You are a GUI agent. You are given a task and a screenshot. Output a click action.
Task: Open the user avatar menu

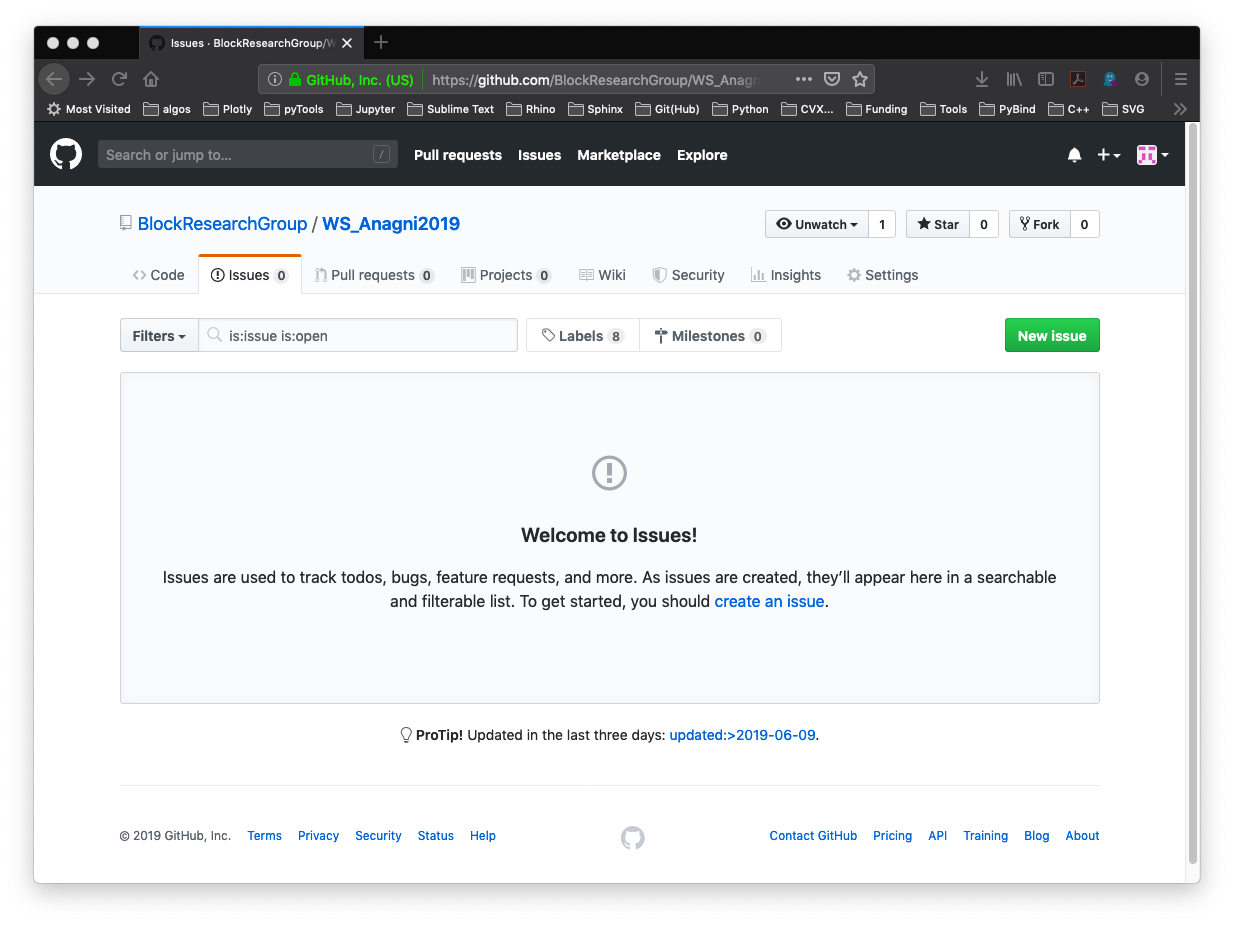point(1152,155)
